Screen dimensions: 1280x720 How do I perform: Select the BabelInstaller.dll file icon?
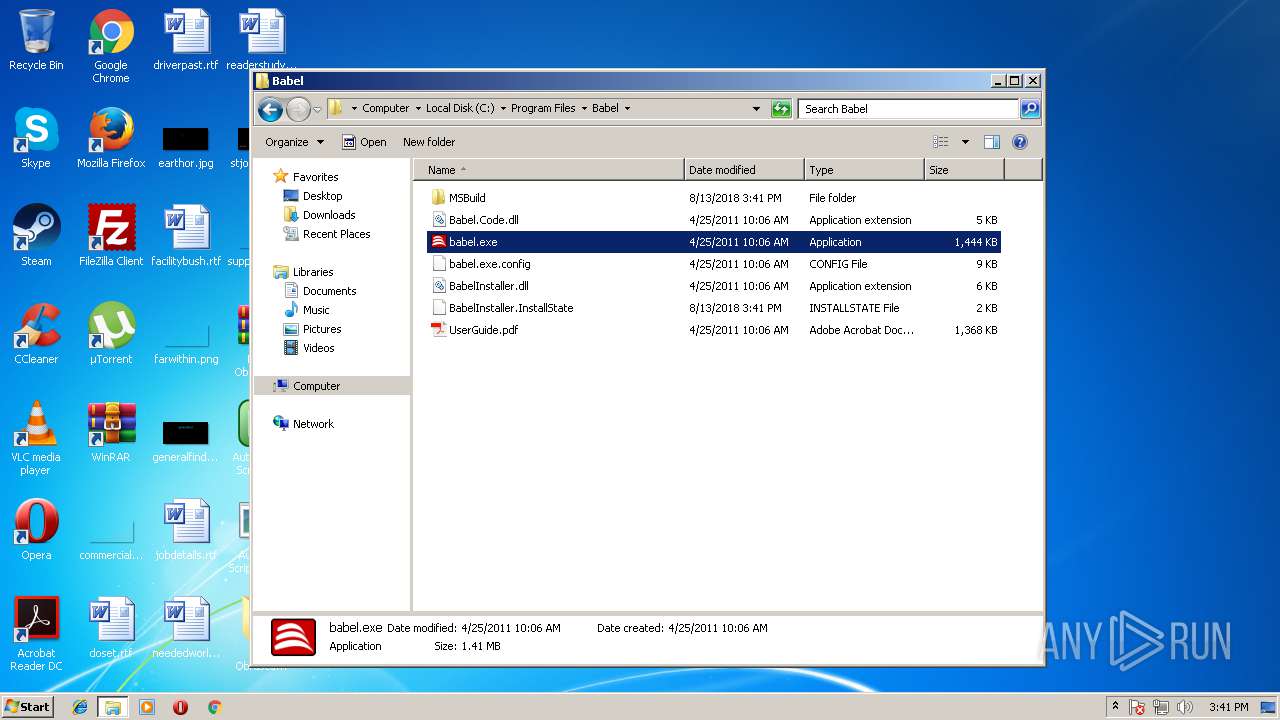pyautogui.click(x=438, y=286)
